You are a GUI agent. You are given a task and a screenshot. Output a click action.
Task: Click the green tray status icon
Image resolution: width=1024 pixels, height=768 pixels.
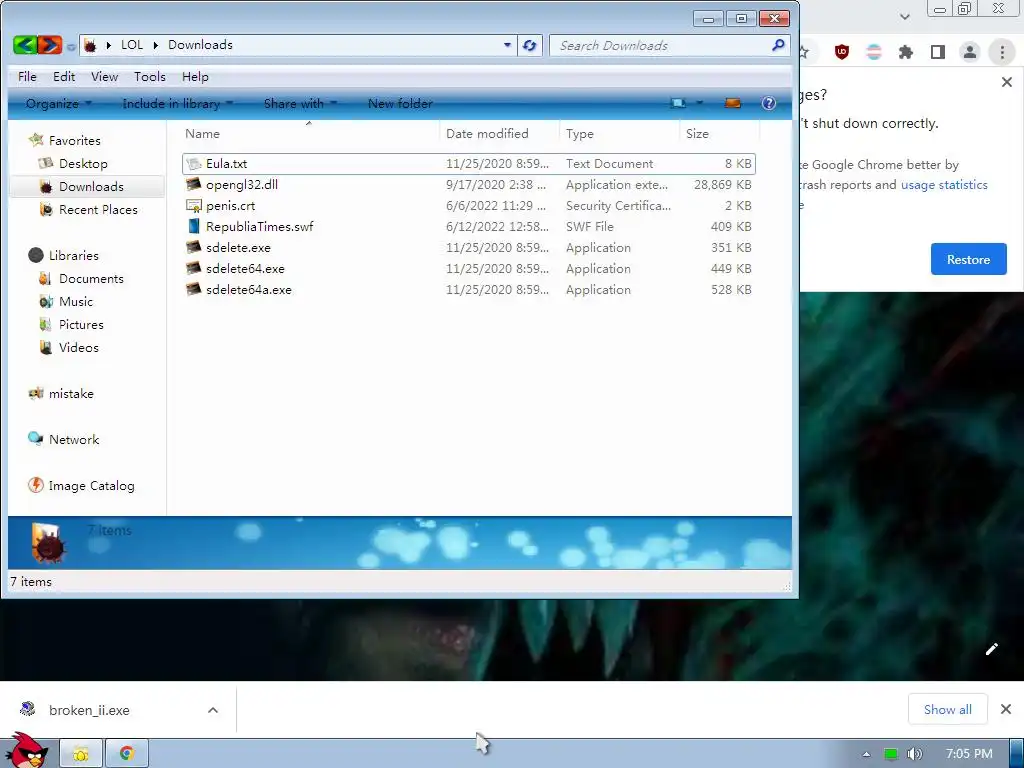coord(890,754)
